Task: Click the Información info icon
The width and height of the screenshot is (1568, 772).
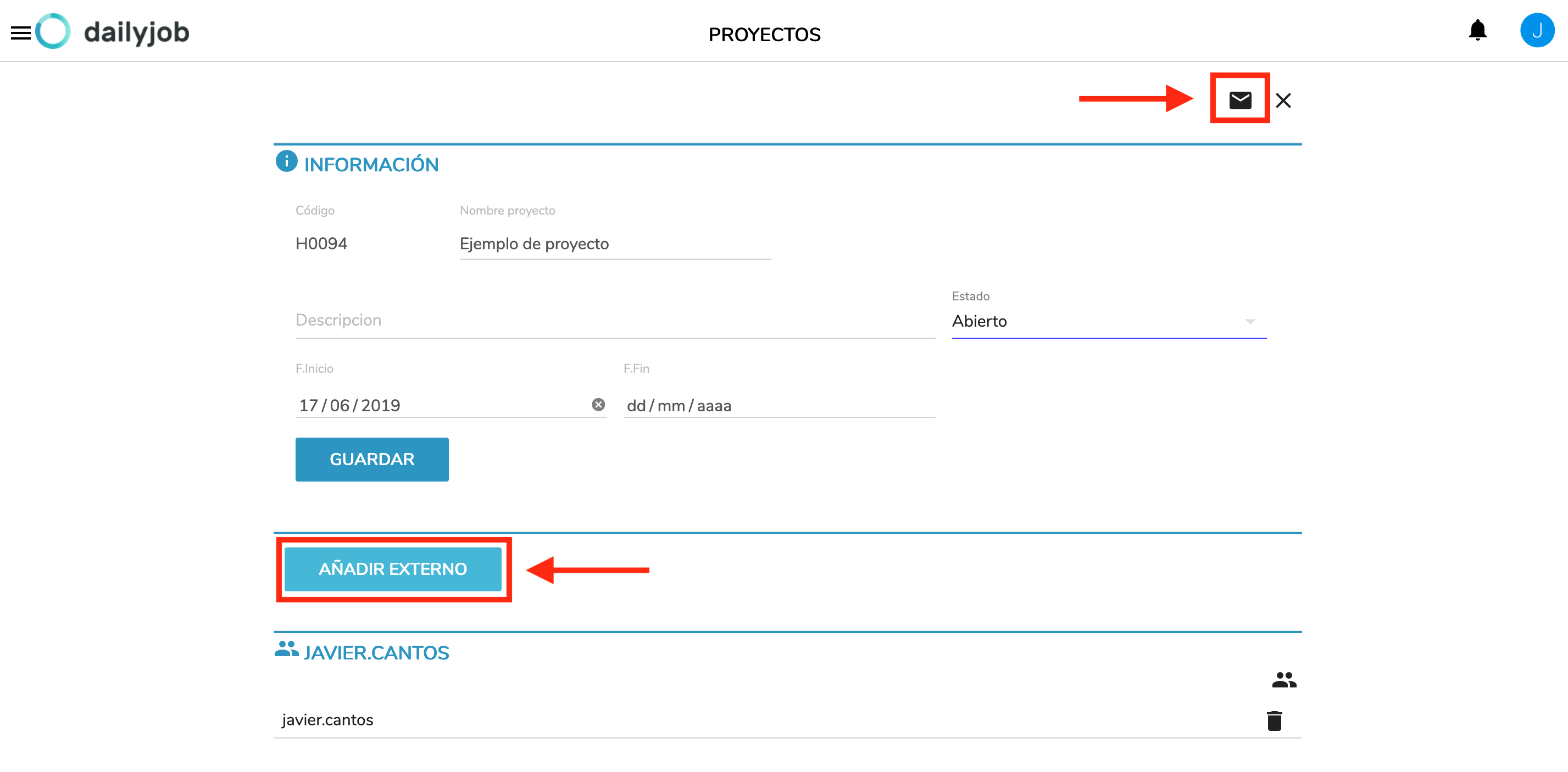Action: [x=287, y=162]
